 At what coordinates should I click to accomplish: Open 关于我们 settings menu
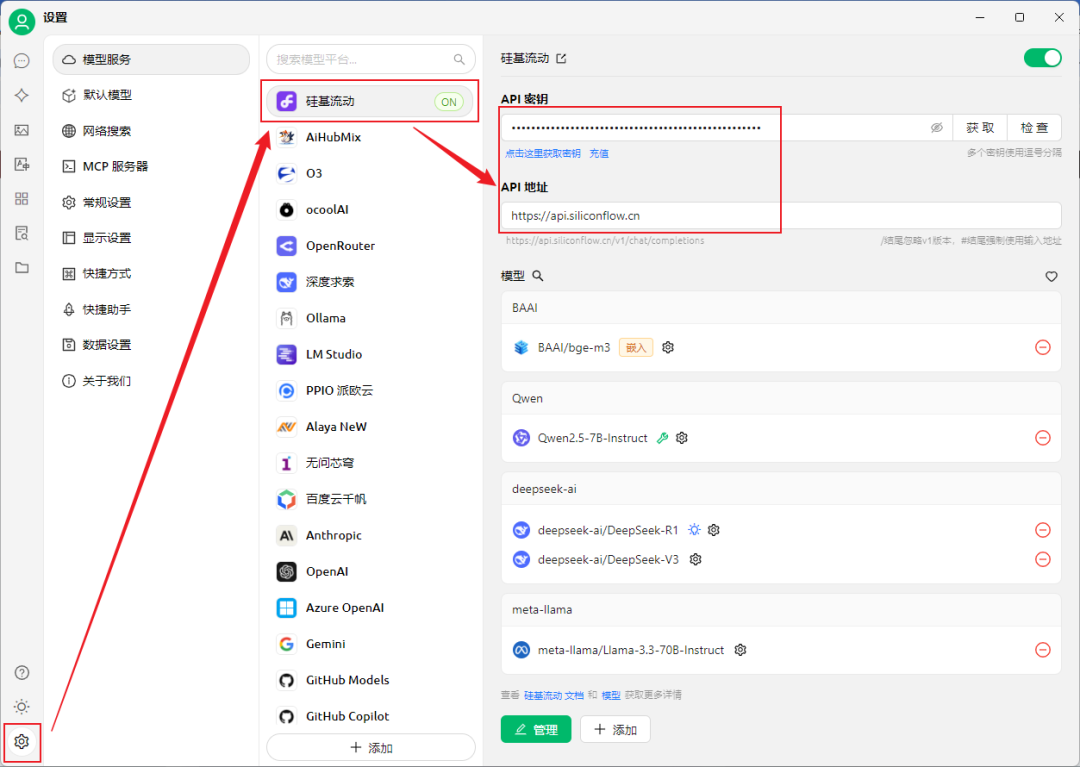(x=151, y=381)
